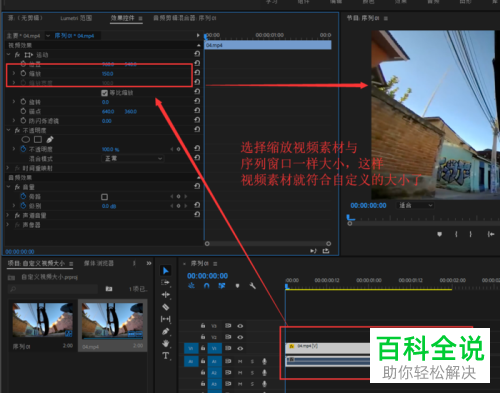Select the Slip tool
Image resolution: width=500 pixels, height=393 pixels.
[x=165, y=319]
